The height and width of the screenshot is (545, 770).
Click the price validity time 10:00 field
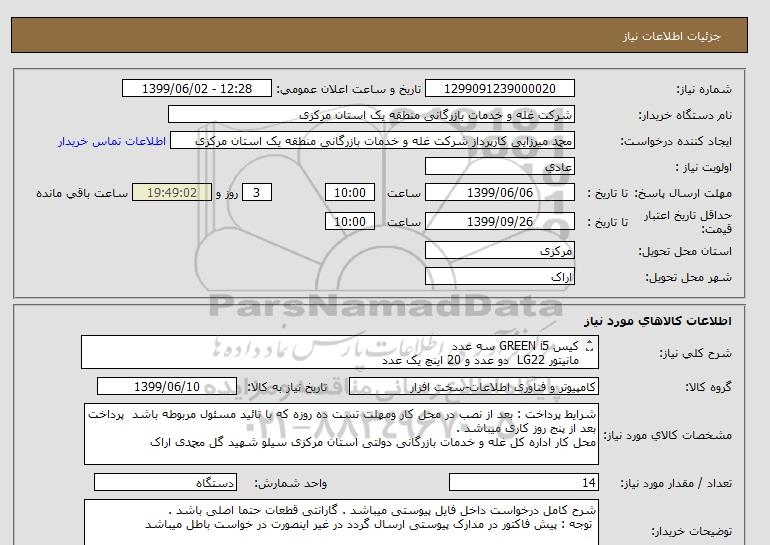350,222
